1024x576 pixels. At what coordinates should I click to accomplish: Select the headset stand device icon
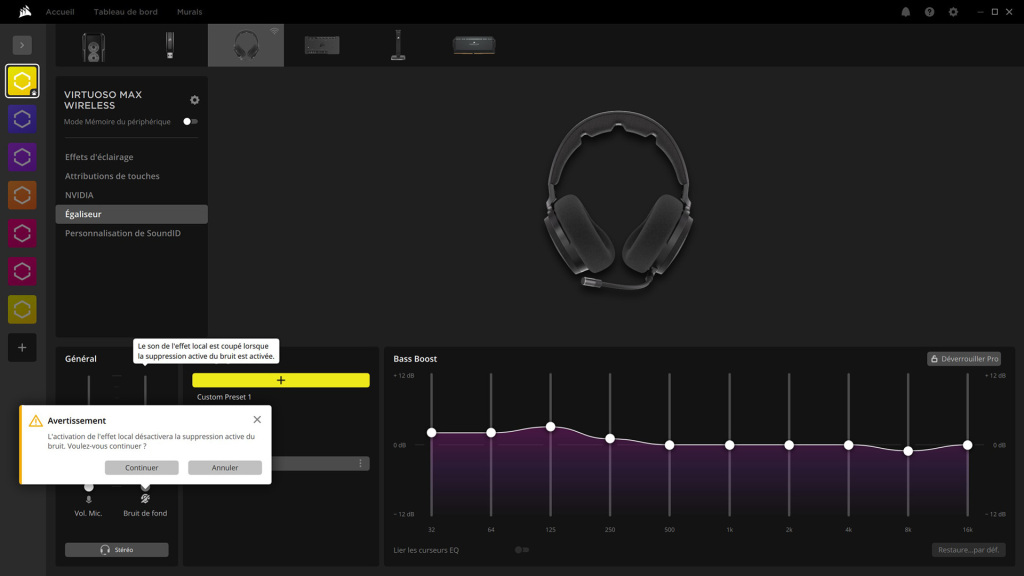point(398,45)
